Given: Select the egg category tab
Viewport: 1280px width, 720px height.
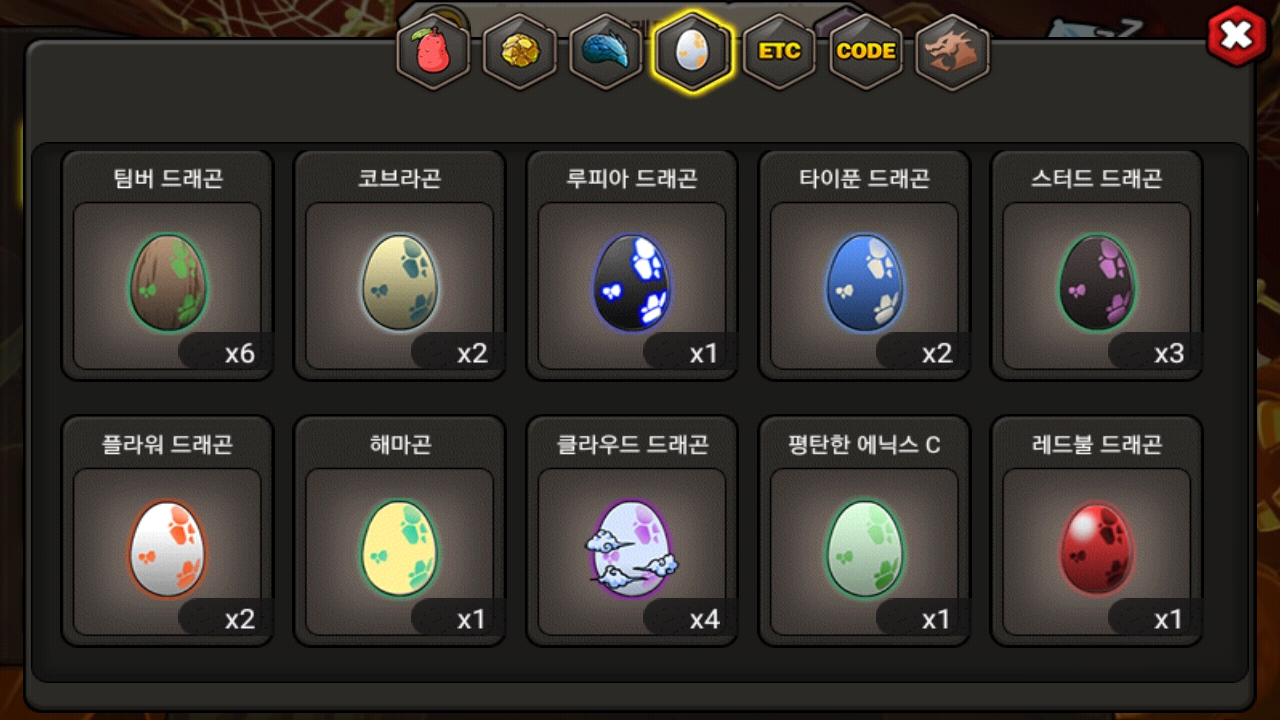Looking at the screenshot, I should pos(692,52).
